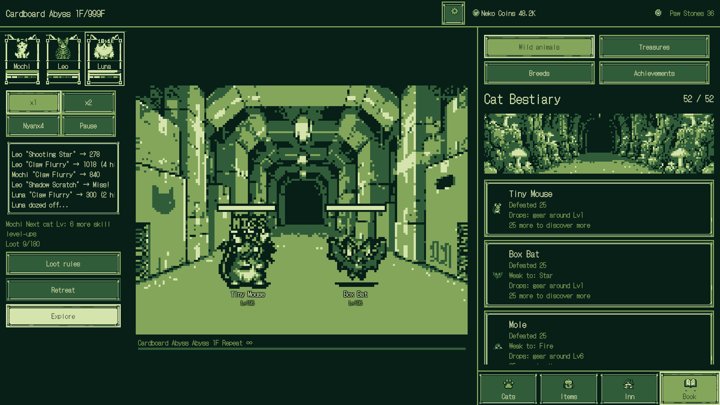Click the Tiny Mouse health bar
Screen dimensions: 720x405
pyautogui.click(x=247, y=208)
